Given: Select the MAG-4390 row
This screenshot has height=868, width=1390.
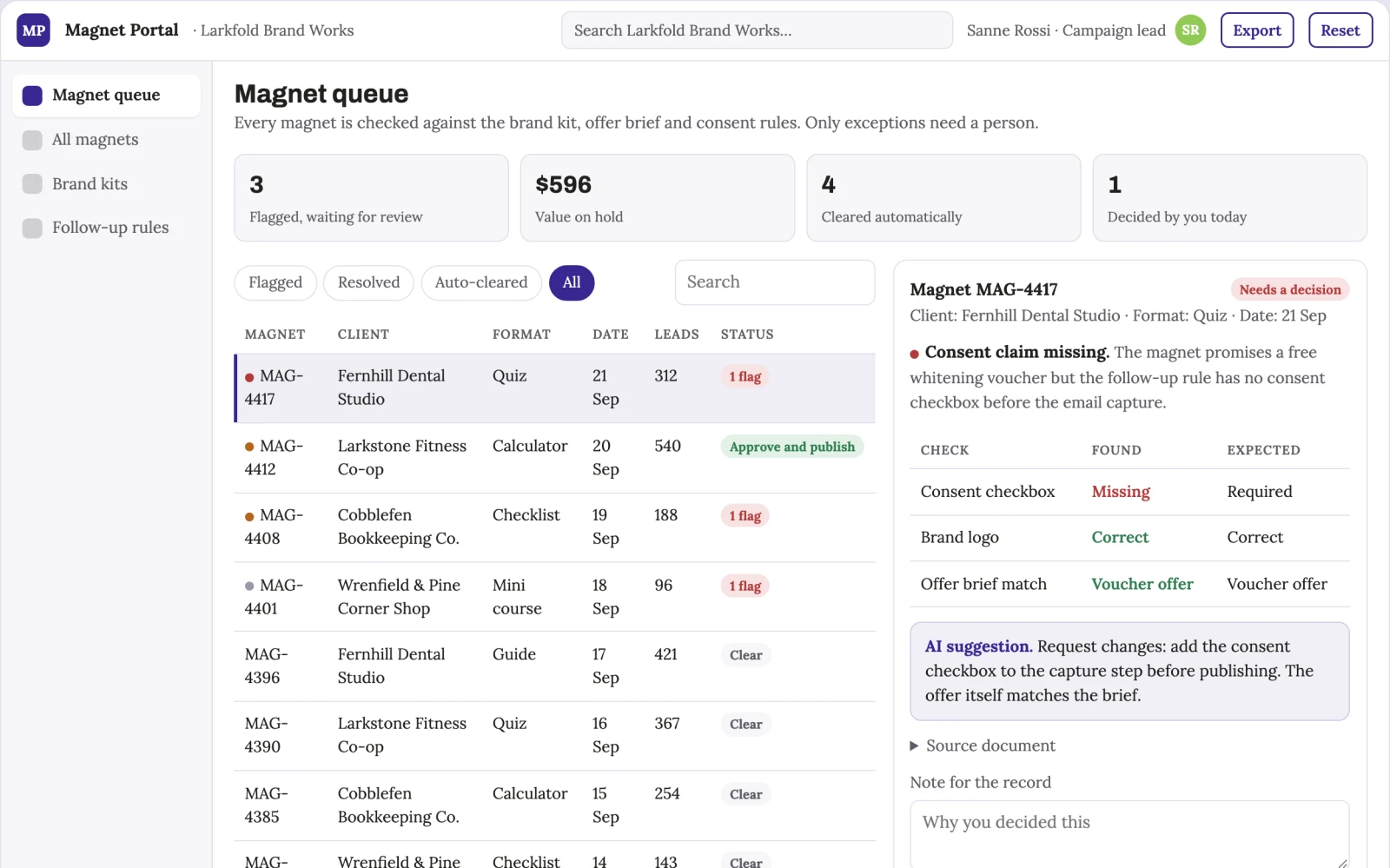Looking at the screenshot, I should click(555, 736).
